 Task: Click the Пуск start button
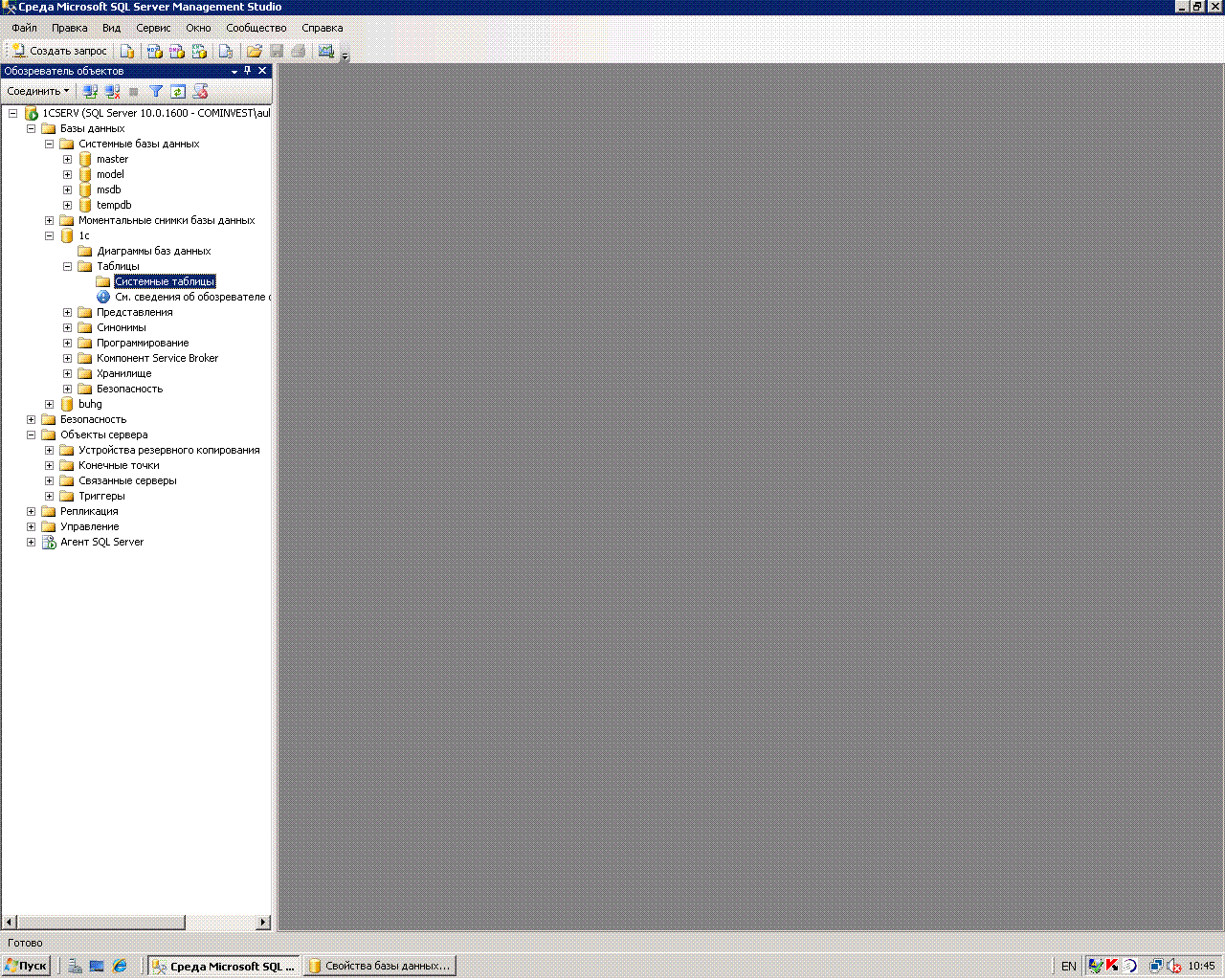[26, 966]
